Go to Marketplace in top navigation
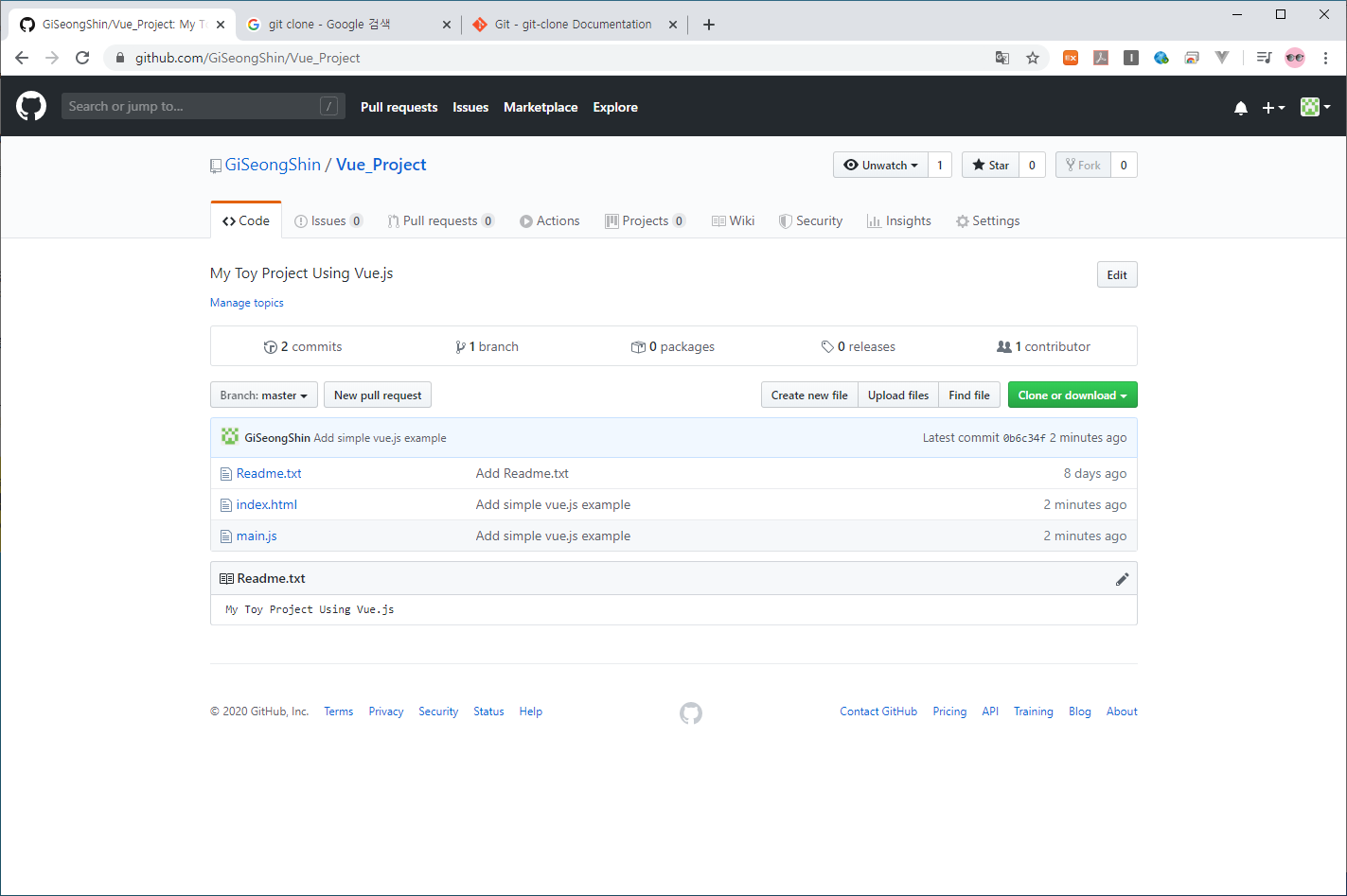The image size is (1347, 896). coord(541,107)
